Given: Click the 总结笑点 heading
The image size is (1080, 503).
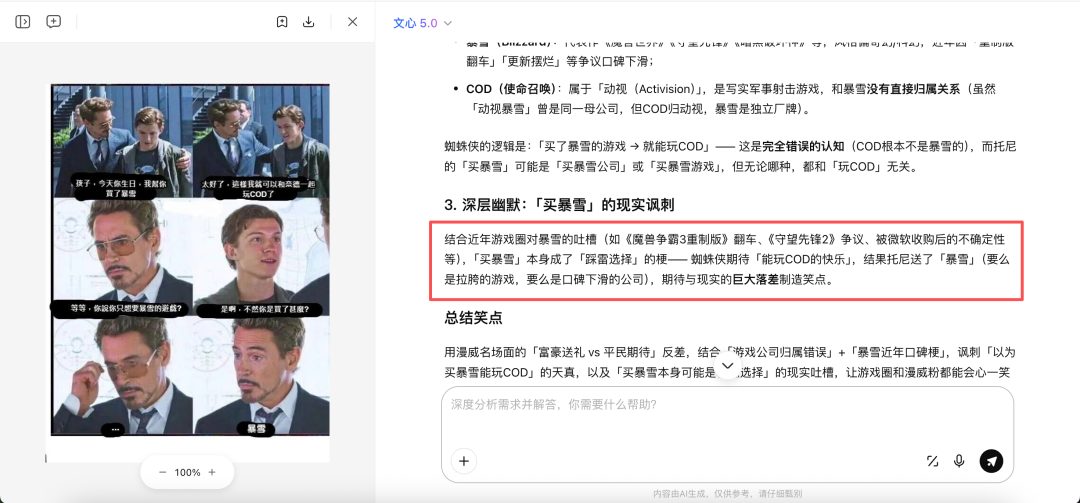Looking at the screenshot, I should [x=473, y=318].
